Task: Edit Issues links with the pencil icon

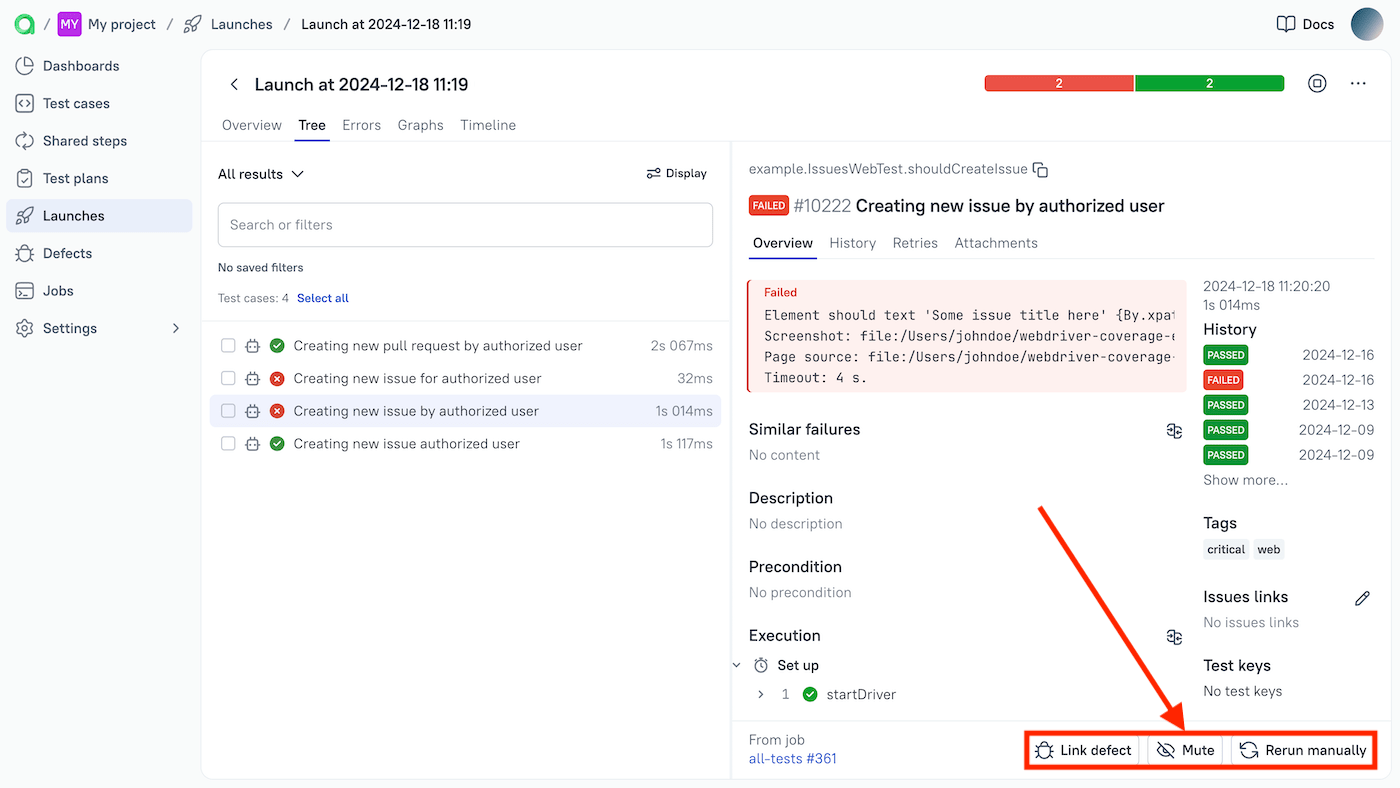Action: [x=1361, y=598]
